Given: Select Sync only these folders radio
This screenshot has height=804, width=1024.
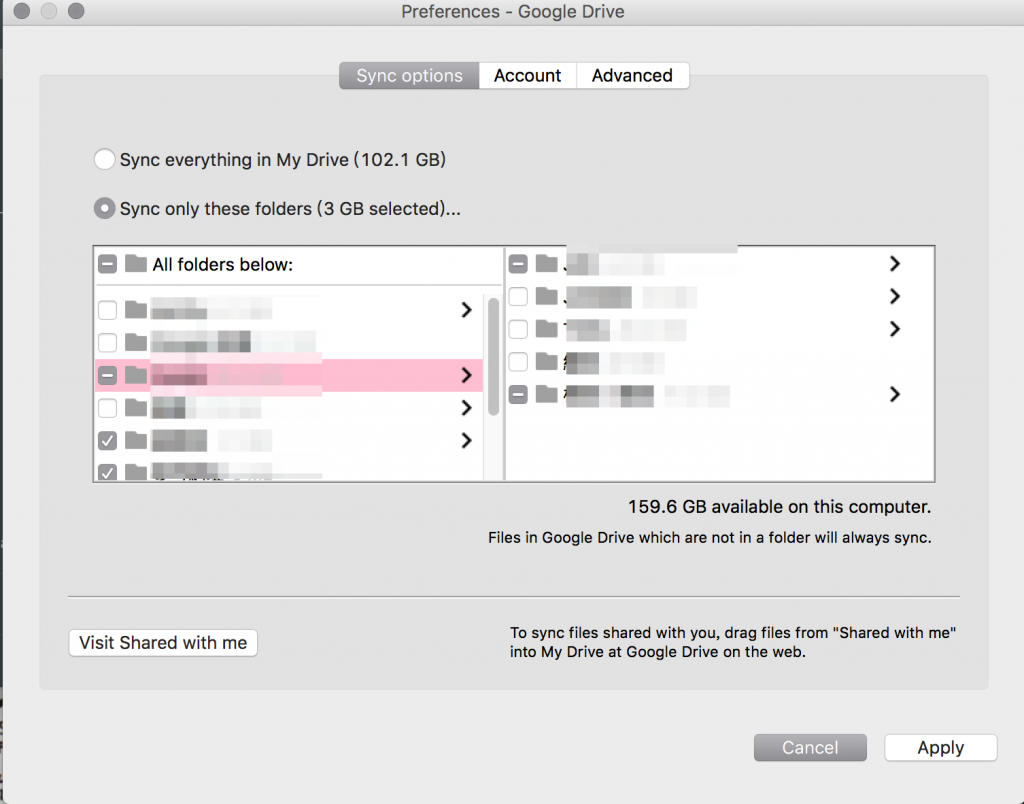Looking at the screenshot, I should (x=104, y=208).
